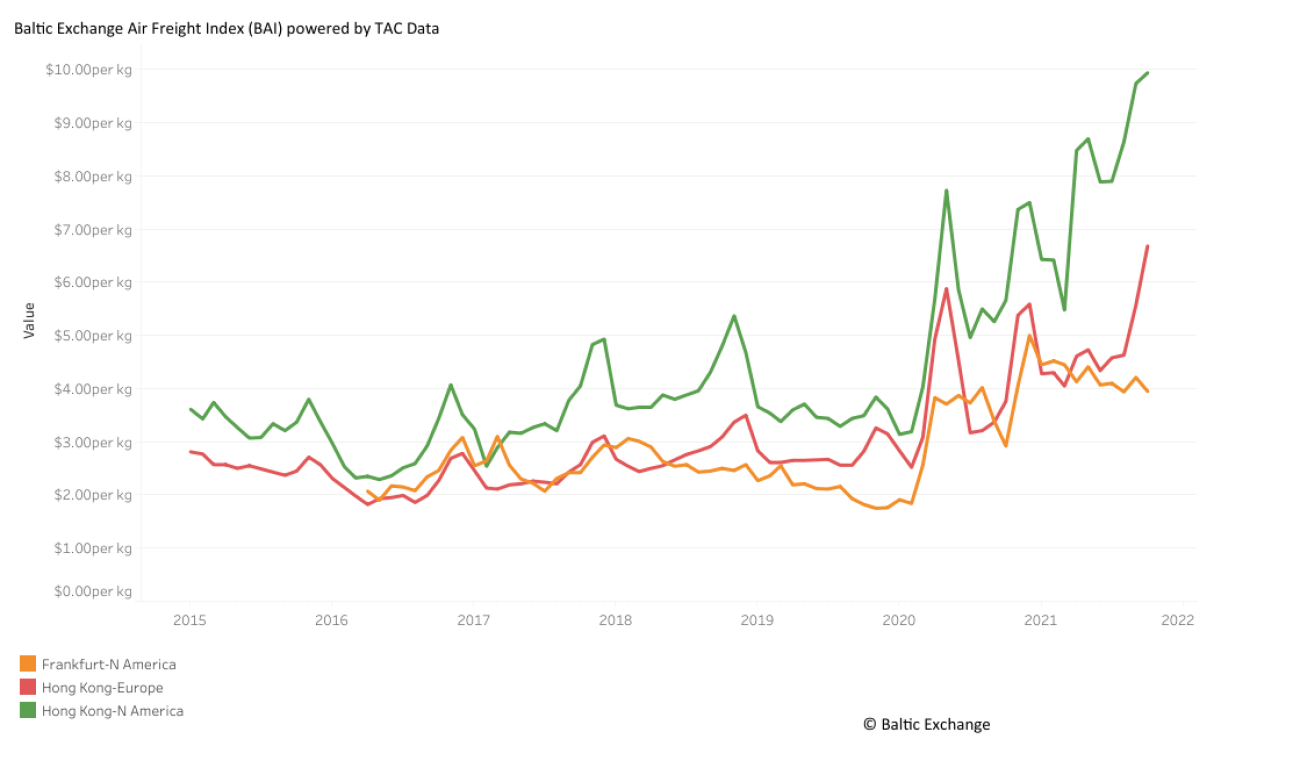This screenshot has width=1300, height=775.
Task: Click the $0.00per kg y-axis label
Action: 92,591
